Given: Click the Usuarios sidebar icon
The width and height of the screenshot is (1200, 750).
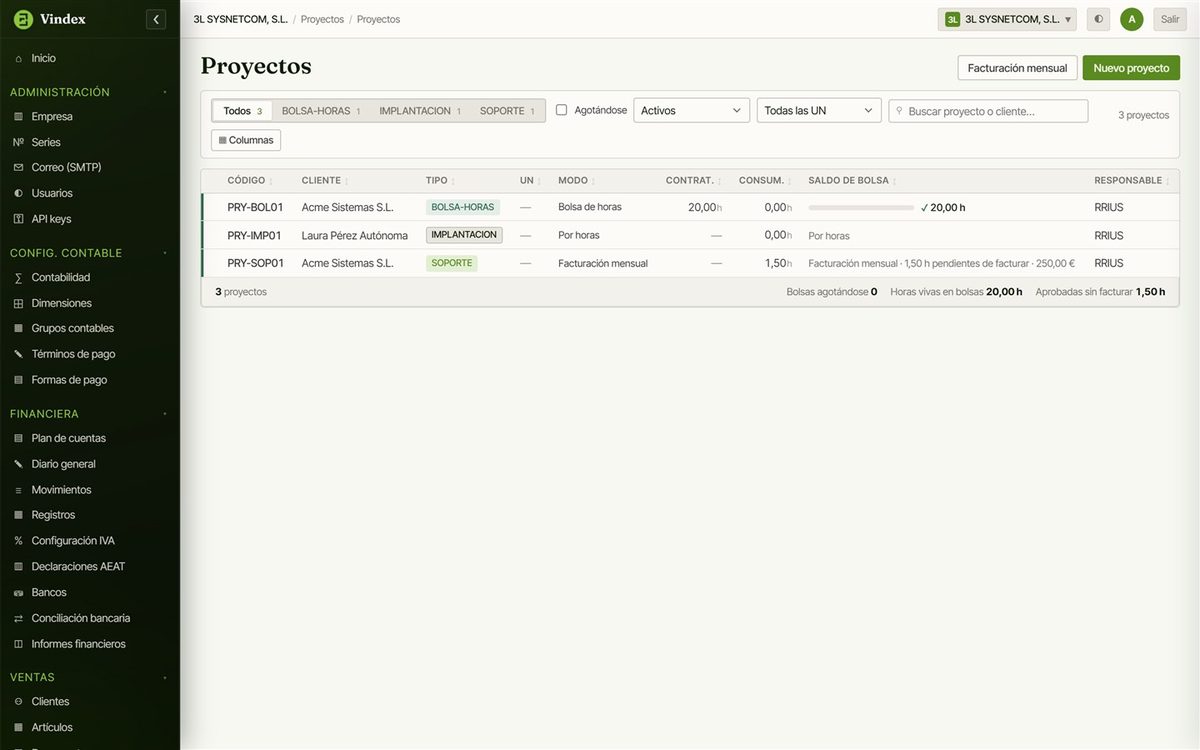Looking at the screenshot, I should [18, 194].
